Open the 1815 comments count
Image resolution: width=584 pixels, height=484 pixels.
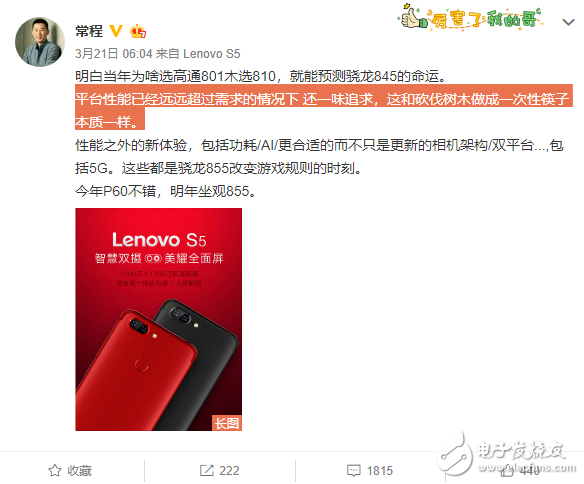click(x=380, y=471)
